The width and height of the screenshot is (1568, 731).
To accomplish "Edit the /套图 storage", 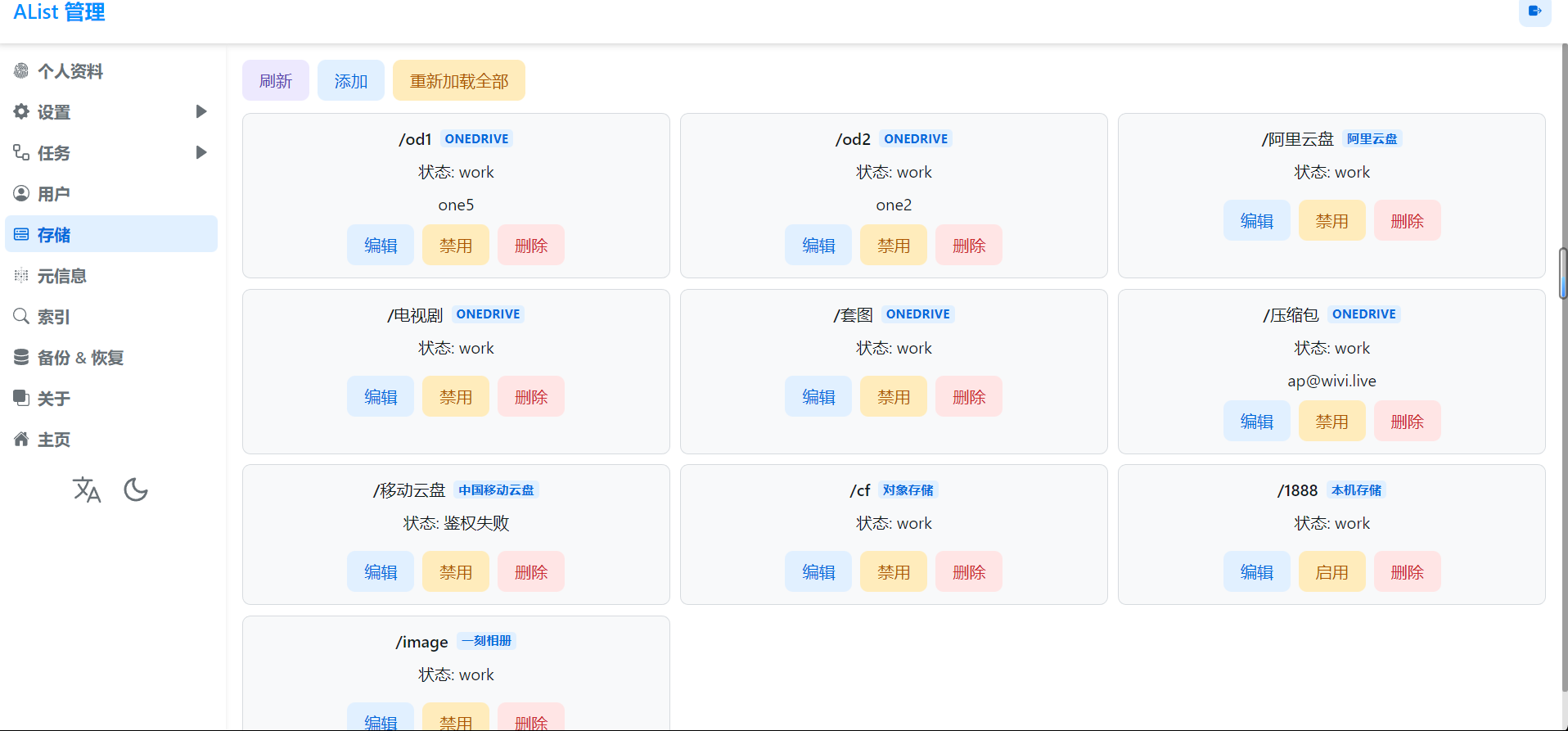I will click(x=818, y=396).
